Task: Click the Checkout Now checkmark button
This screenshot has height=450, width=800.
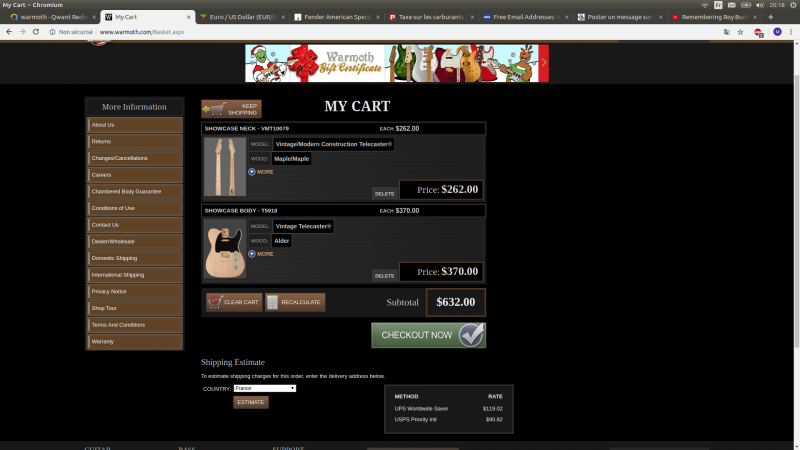Action: 428,335
